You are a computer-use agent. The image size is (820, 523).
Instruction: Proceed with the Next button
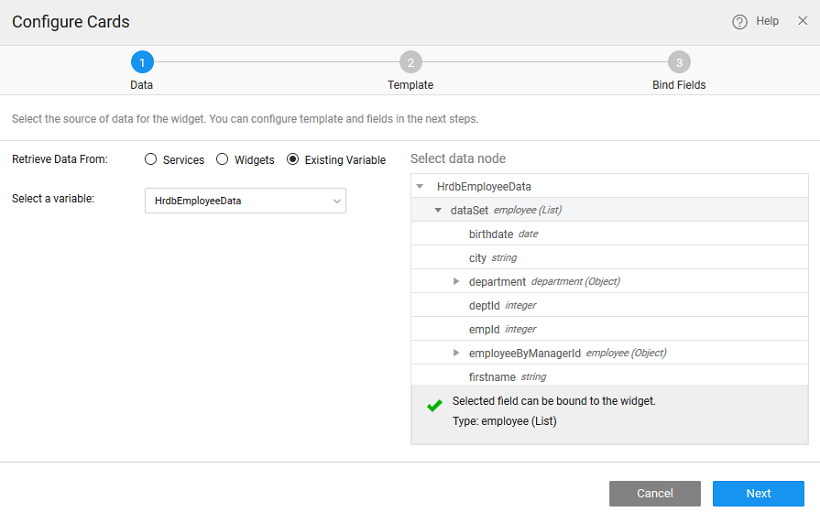tap(758, 493)
